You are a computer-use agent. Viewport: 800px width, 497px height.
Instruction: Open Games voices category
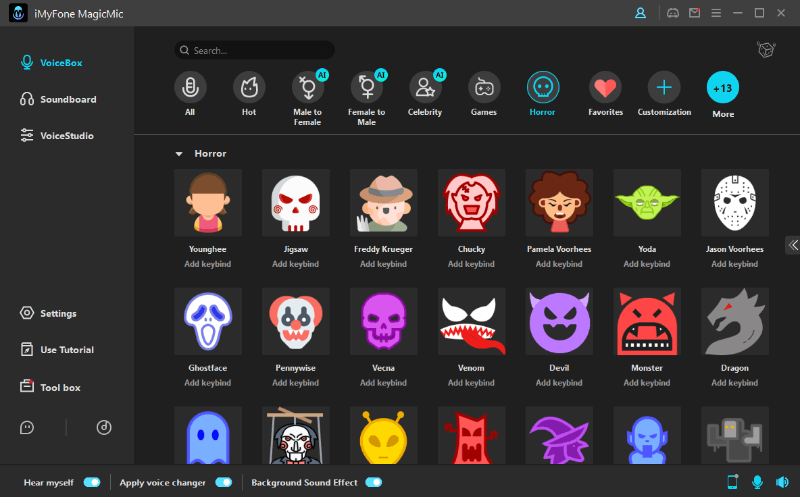coord(484,88)
